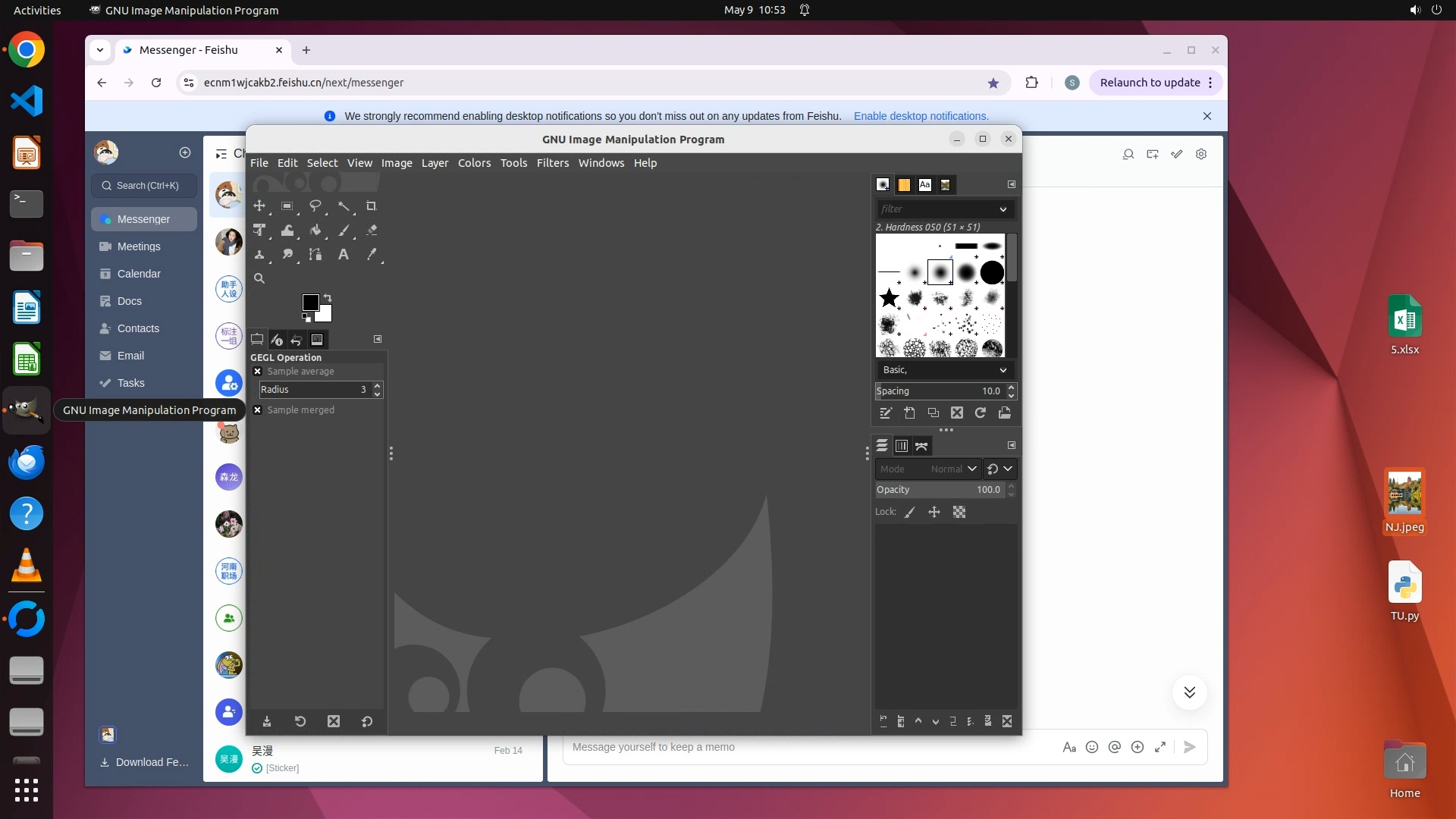This screenshot has width=1456, height=819.
Task: Click Relaunch to update button
Action: click(1150, 83)
